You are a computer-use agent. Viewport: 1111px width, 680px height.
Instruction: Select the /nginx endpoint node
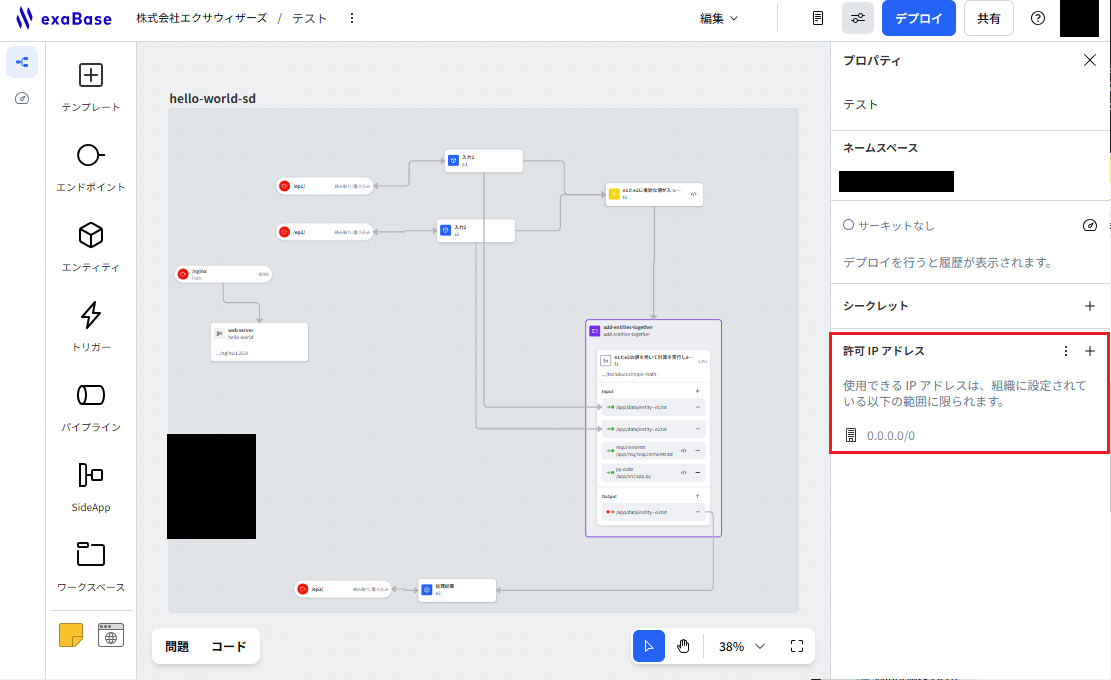[223, 274]
